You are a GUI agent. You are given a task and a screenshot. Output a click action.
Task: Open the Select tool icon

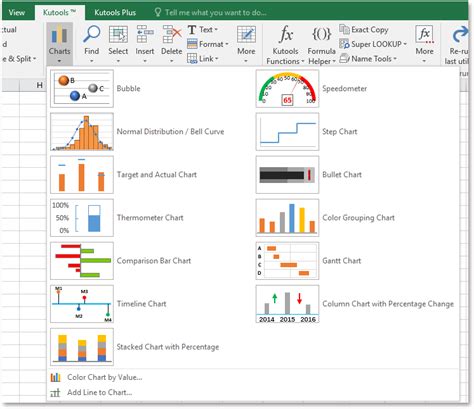(x=118, y=34)
